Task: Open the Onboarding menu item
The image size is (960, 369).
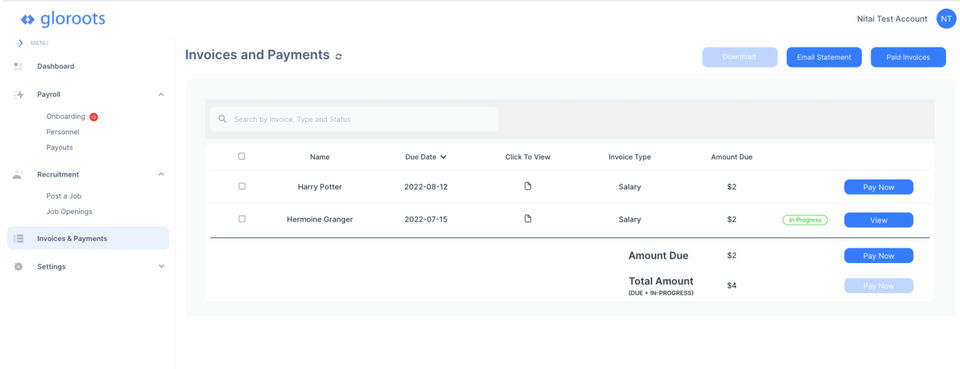Action: click(66, 116)
